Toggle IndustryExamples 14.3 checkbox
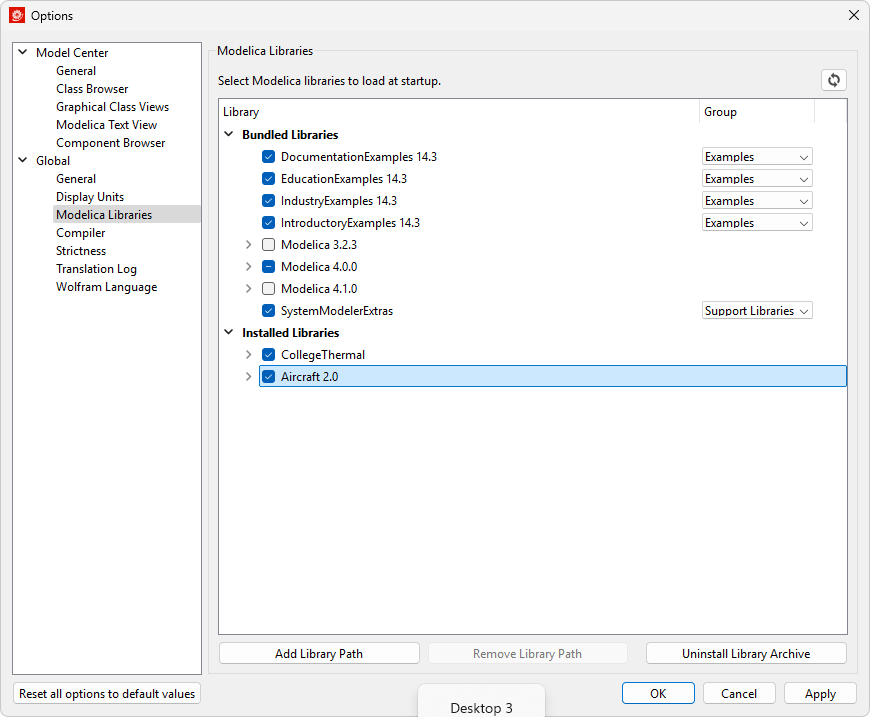The width and height of the screenshot is (870, 717). (x=269, y=200)
